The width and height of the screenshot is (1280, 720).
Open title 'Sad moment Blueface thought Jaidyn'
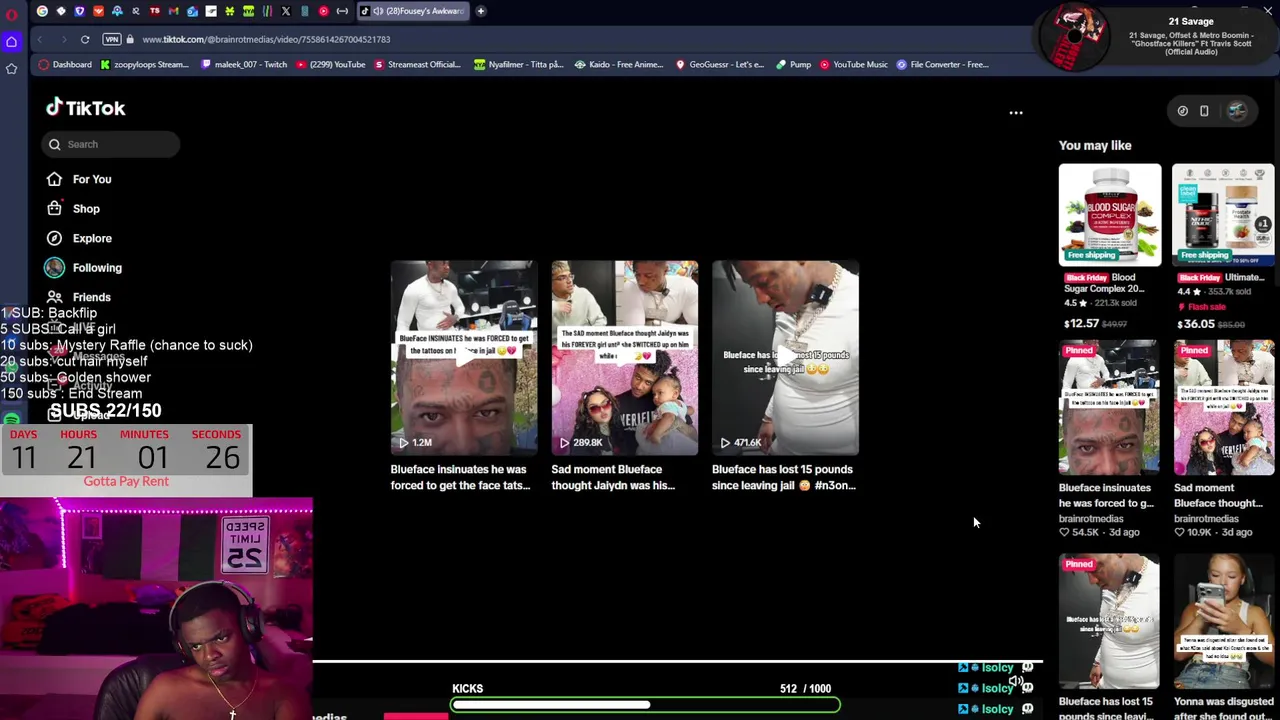tap(613, 477)
